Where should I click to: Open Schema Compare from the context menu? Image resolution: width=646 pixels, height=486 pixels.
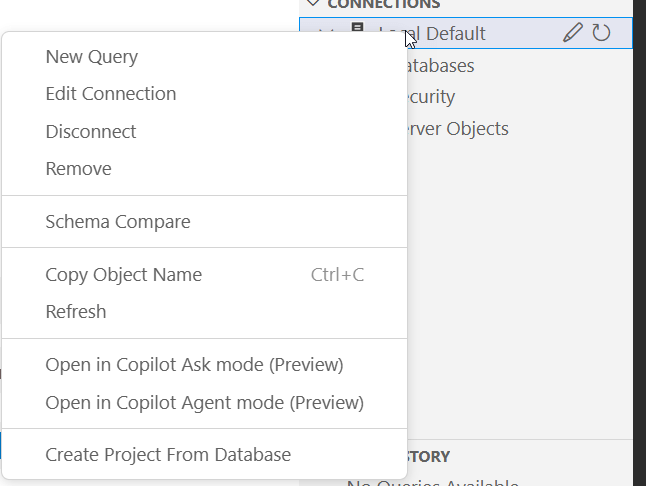pos(118,222)
